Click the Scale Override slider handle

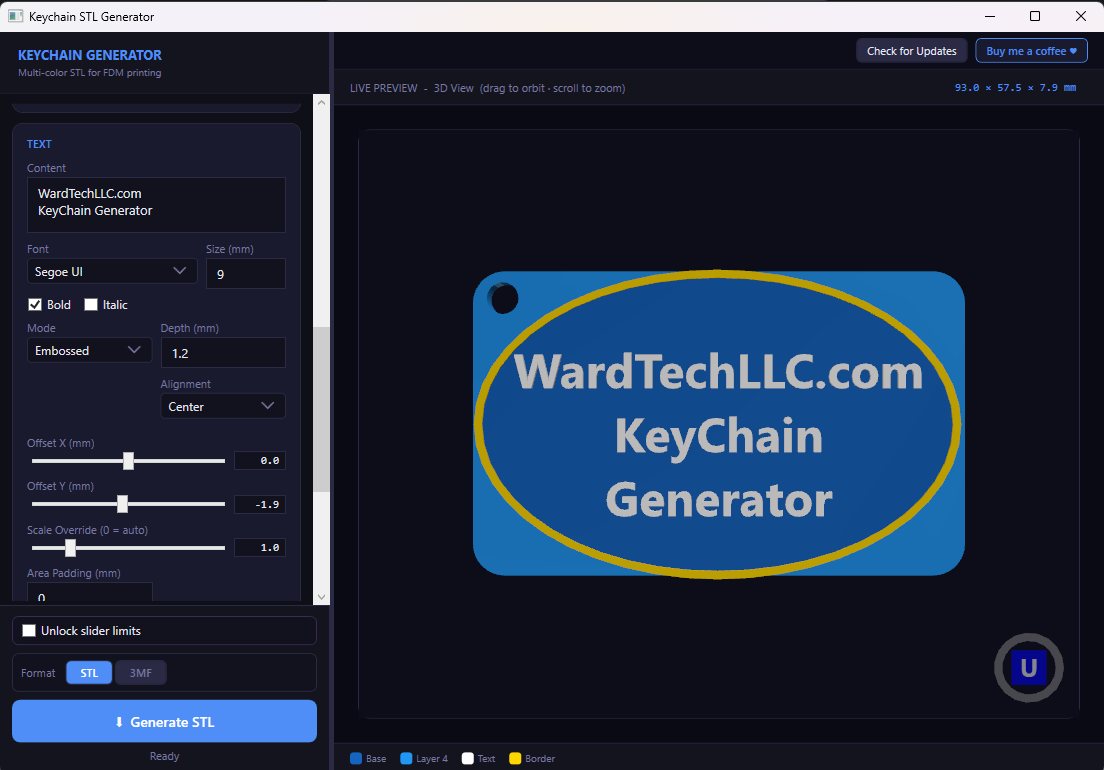point(70,547)
